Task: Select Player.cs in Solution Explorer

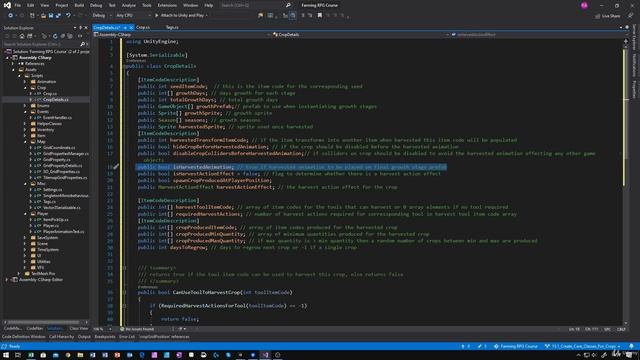Action: (51, 226)
